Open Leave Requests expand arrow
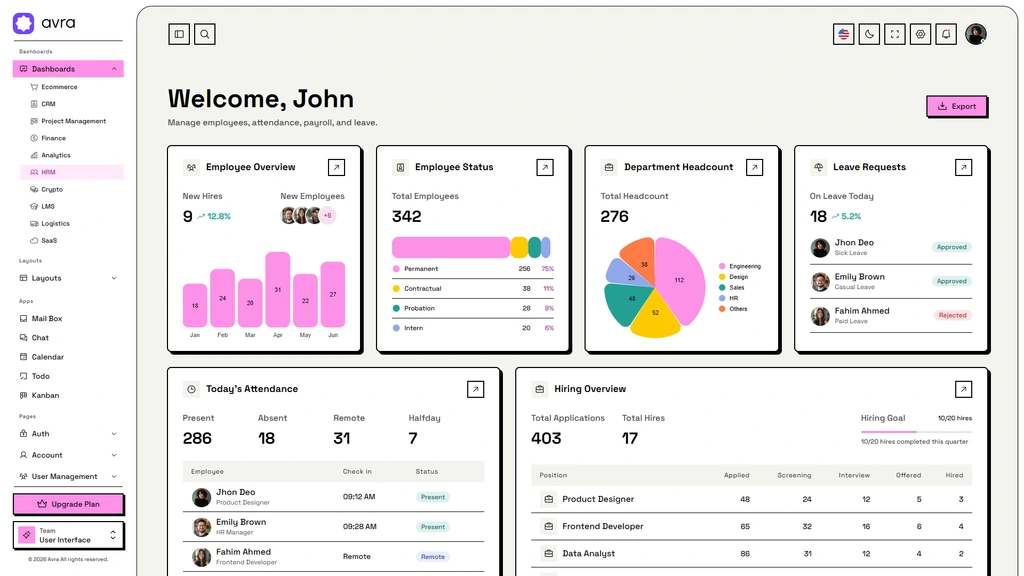The height and width of the screenshot is (576, 1024). tap(963, 167)
